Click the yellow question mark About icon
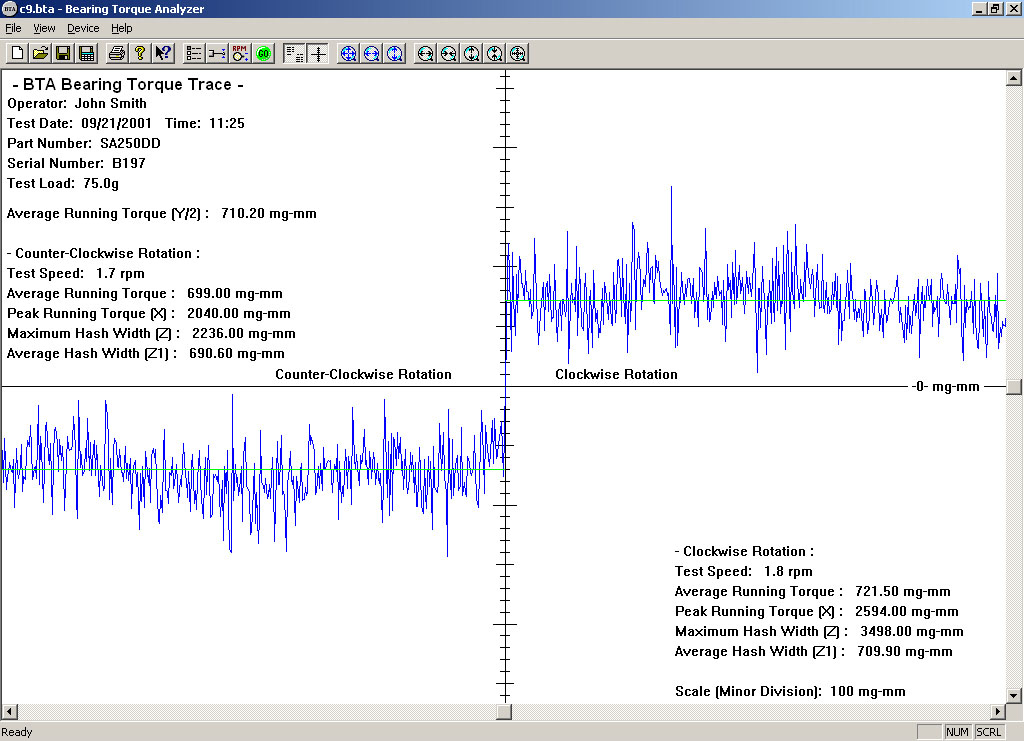The image size is (1024, 741). [140, 53]
